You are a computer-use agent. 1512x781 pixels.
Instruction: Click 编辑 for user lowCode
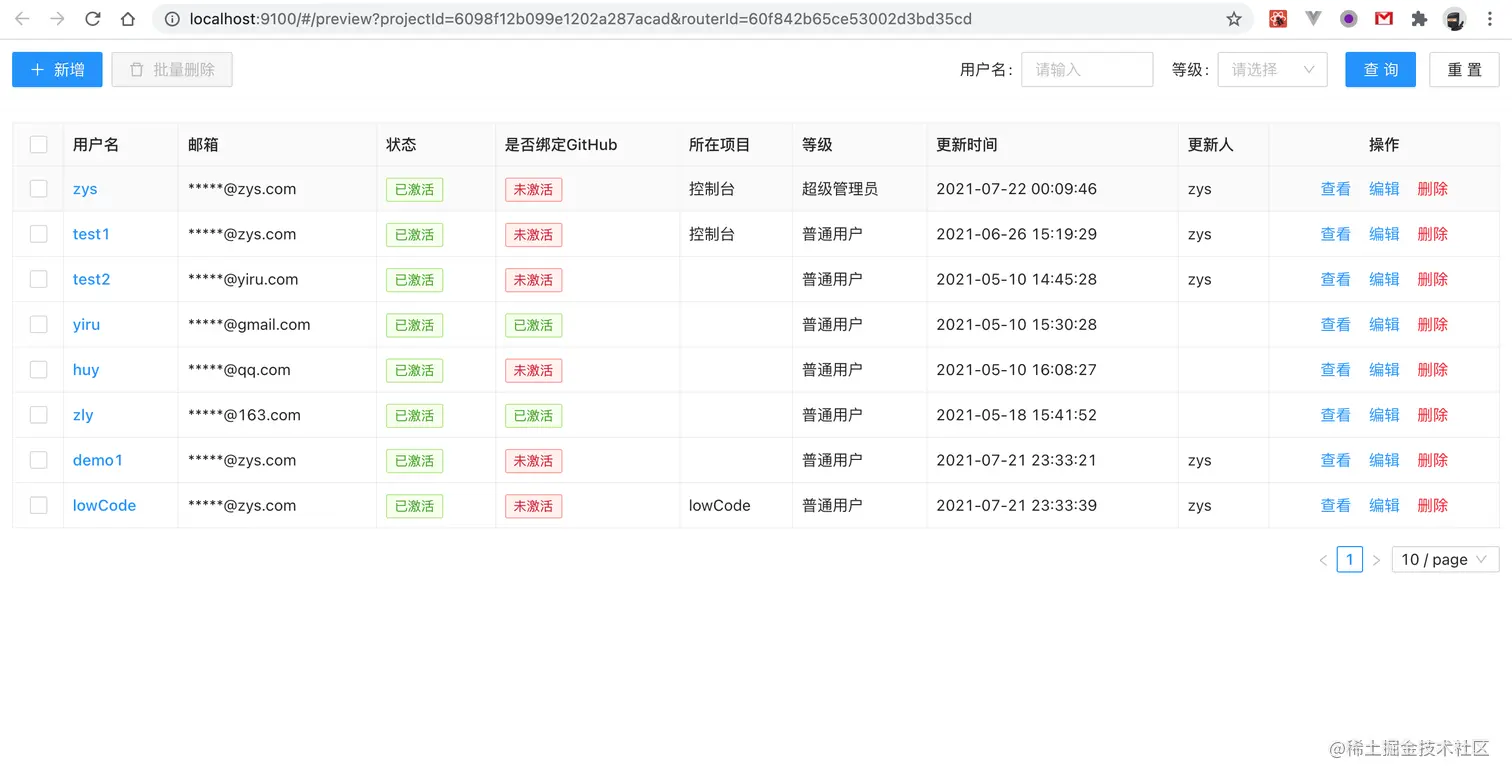(1384, 505)
